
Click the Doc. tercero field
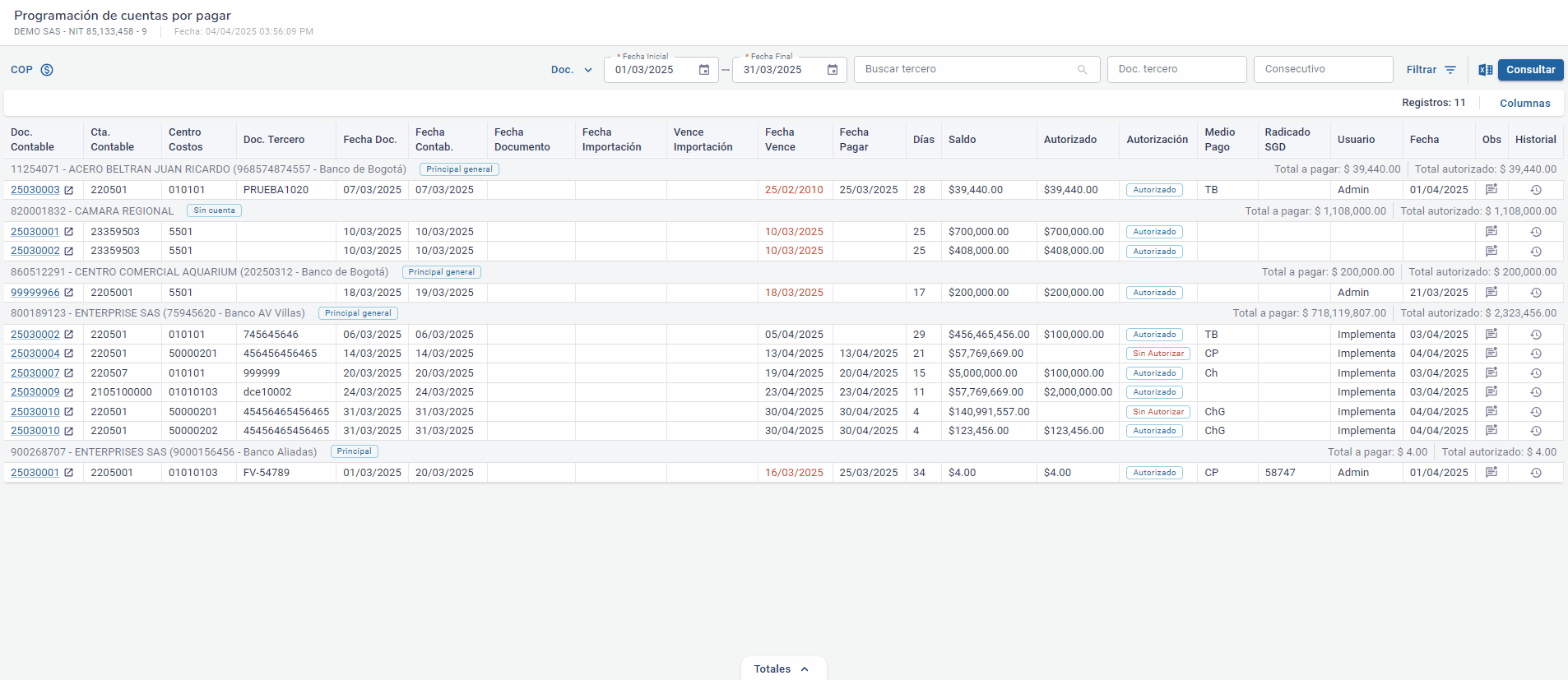pyautogui.click(x=1176, y=70)
